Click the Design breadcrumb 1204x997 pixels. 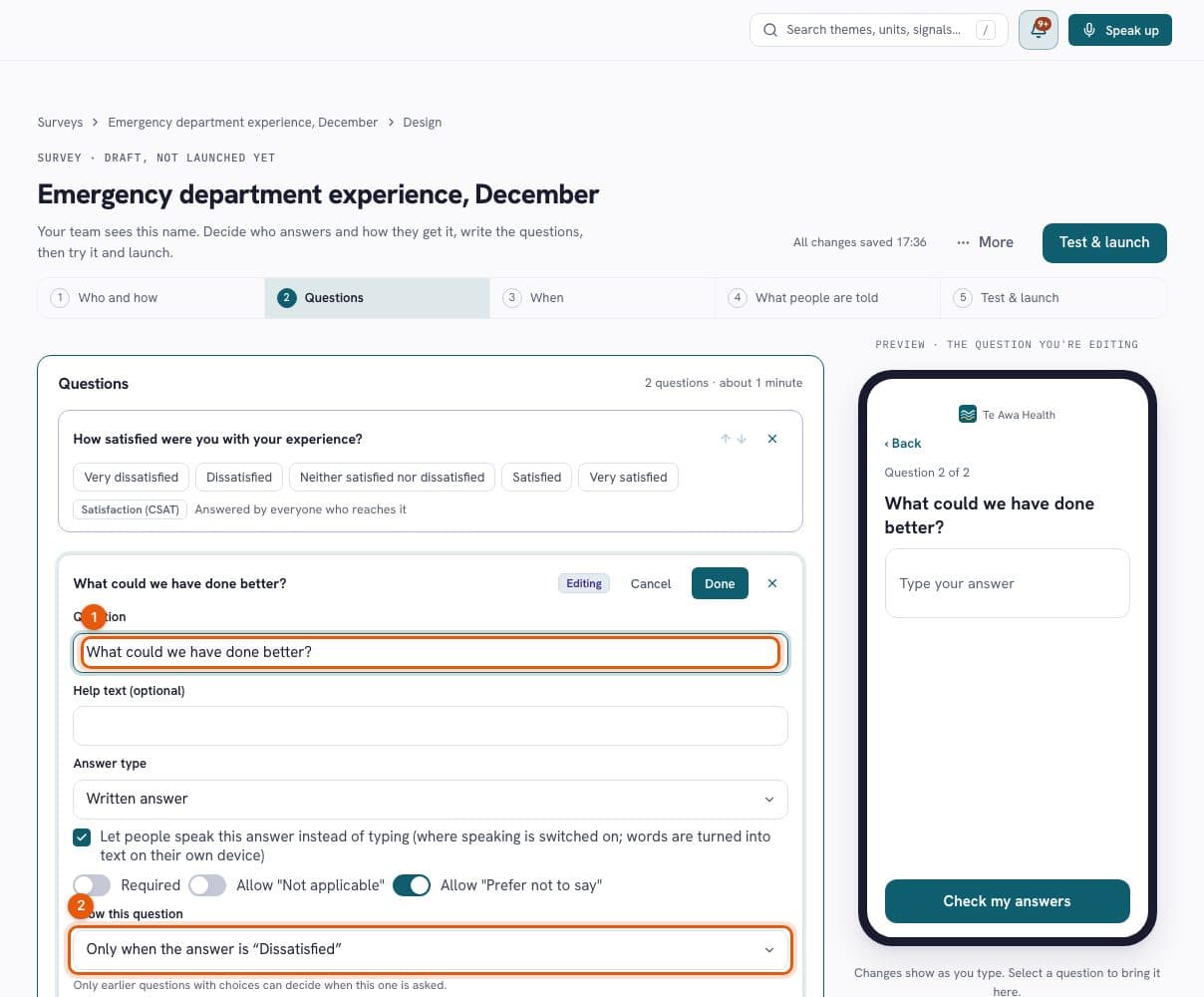coord(423,123)
